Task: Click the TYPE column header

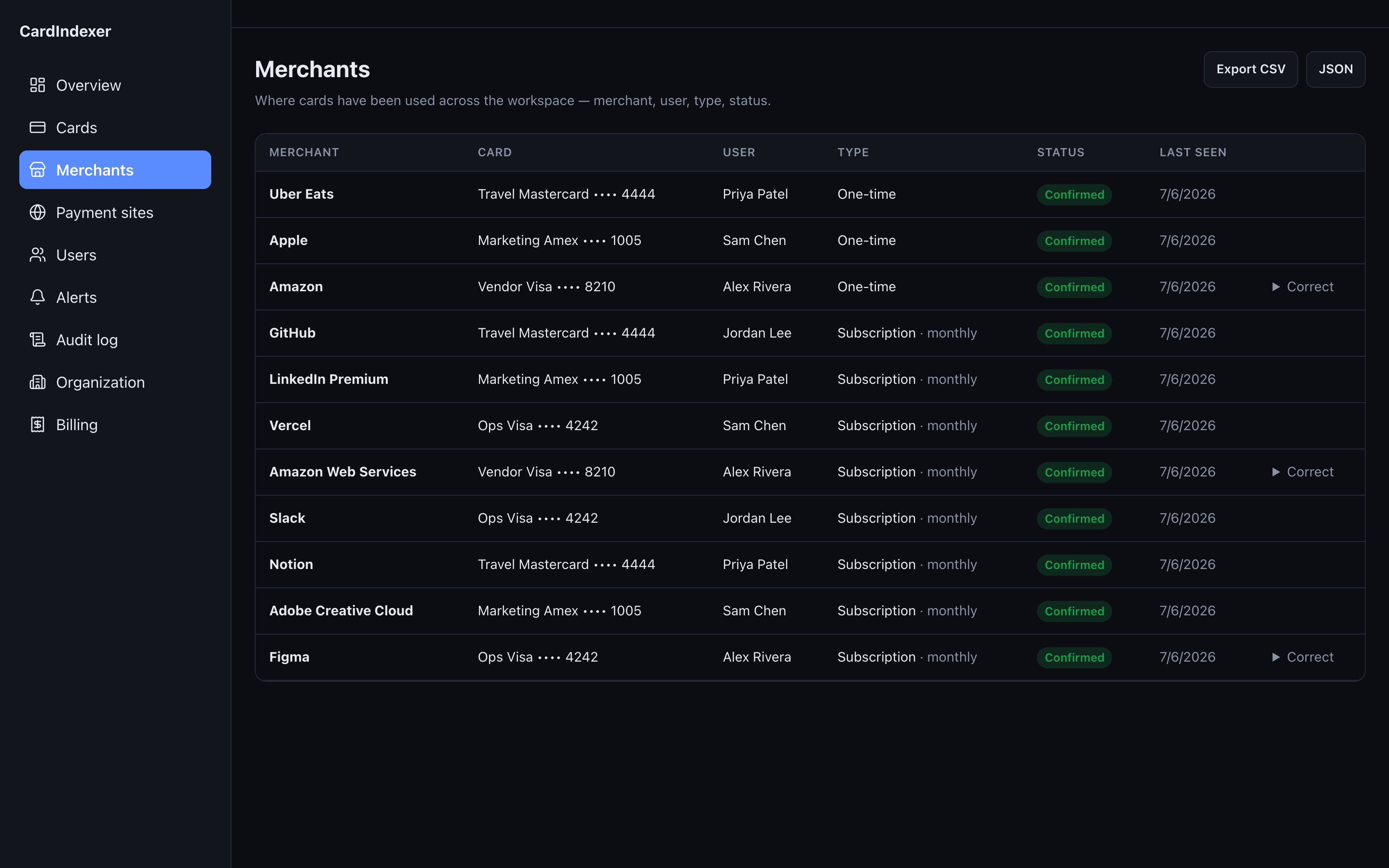Action: pyautogui.click(x=853, y=152)
